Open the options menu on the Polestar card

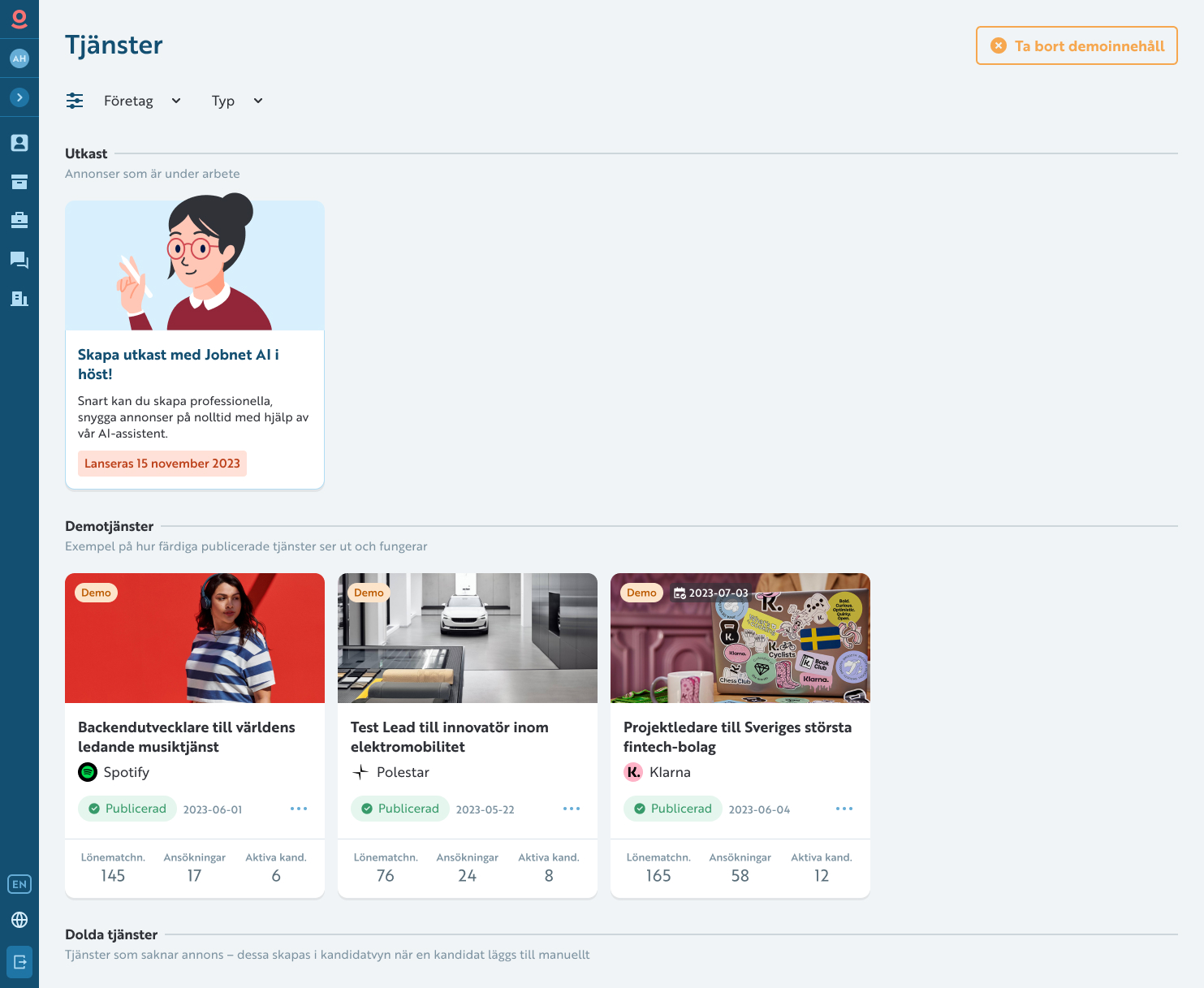(571, 809)
